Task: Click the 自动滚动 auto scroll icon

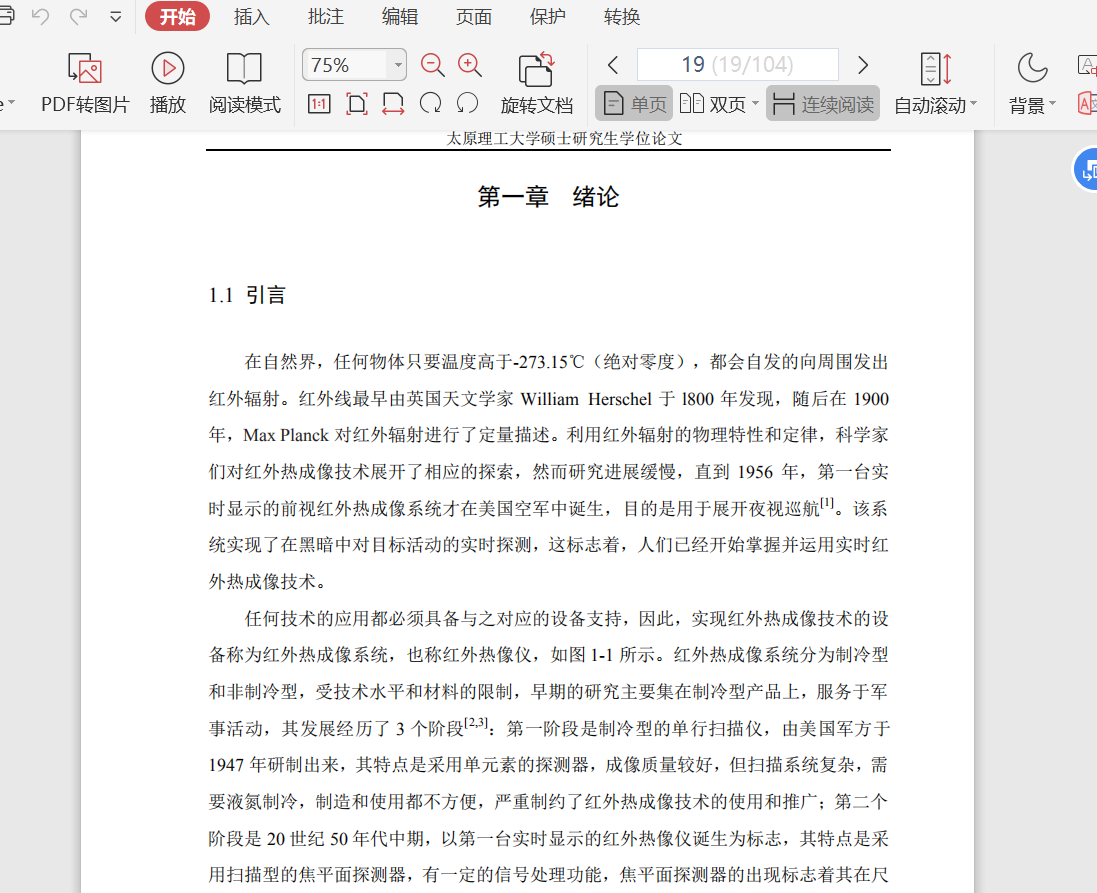Action: point(935,69)
